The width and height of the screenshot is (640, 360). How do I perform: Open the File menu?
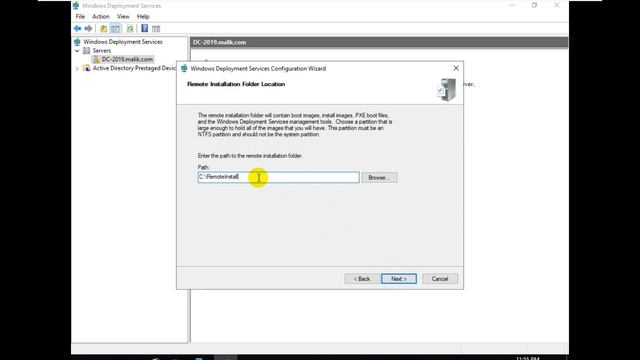tap(80, 16)
